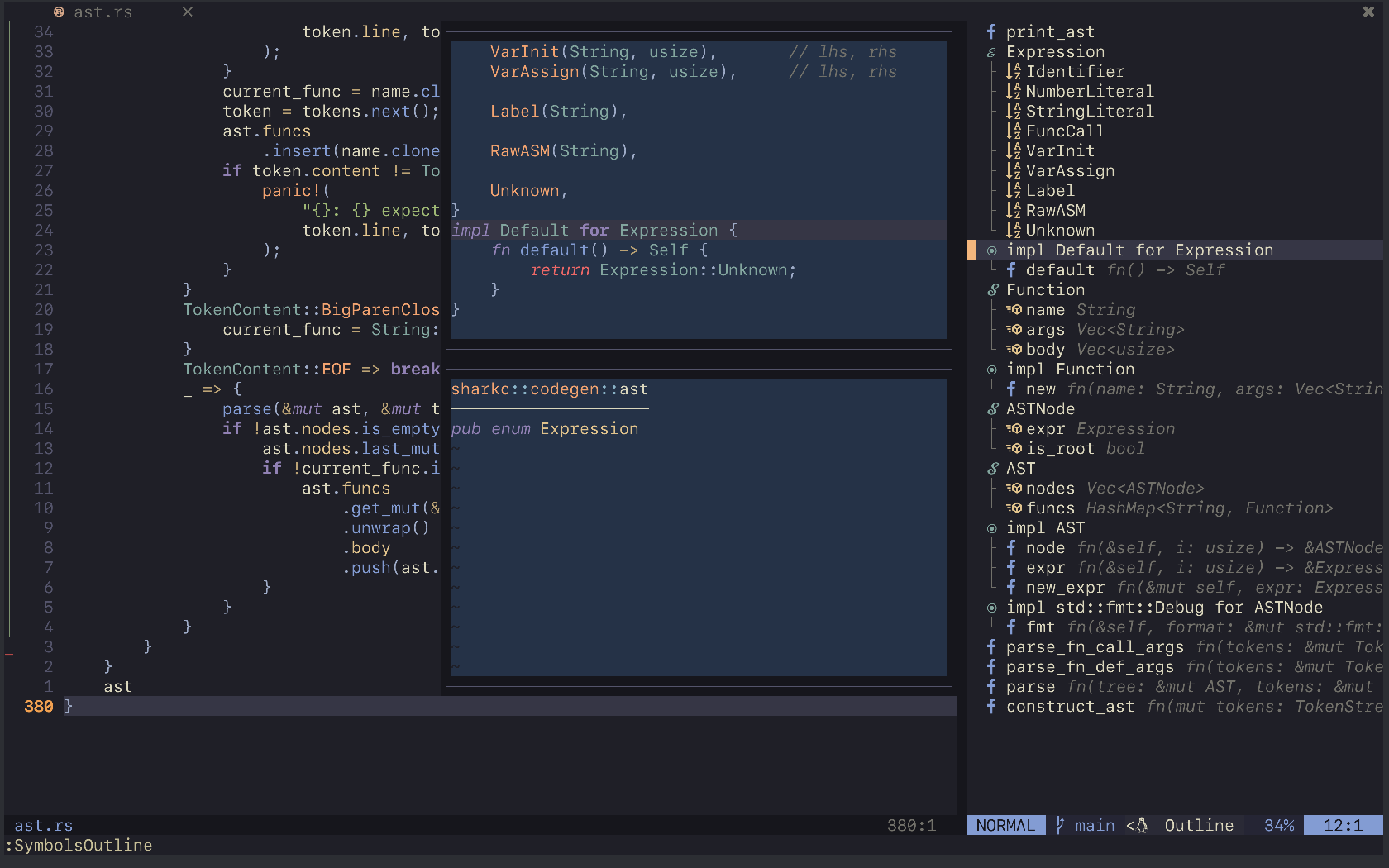Switch to the ast.rs tab

103,12
